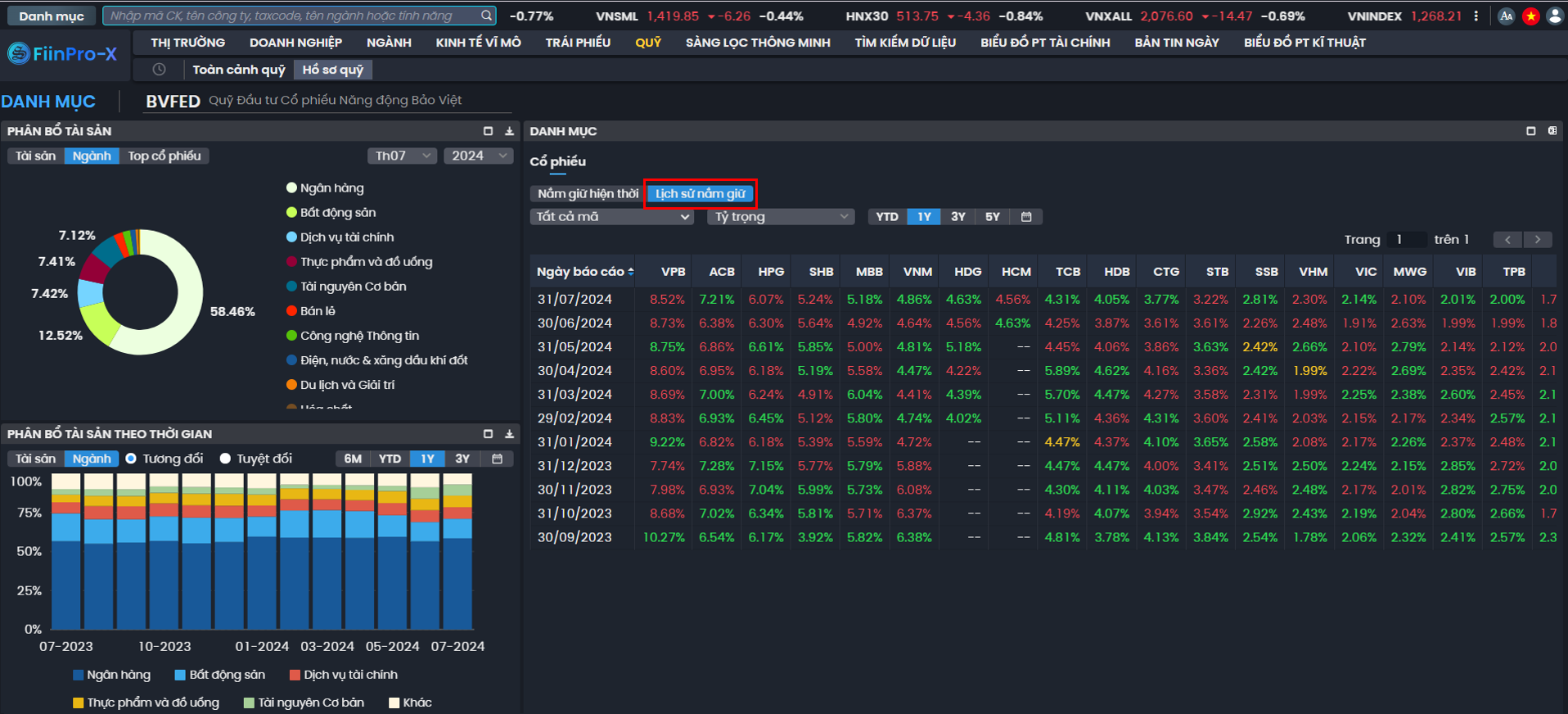Open the 2024 year dropdown

pyautogui.click(x=478, y=156)
